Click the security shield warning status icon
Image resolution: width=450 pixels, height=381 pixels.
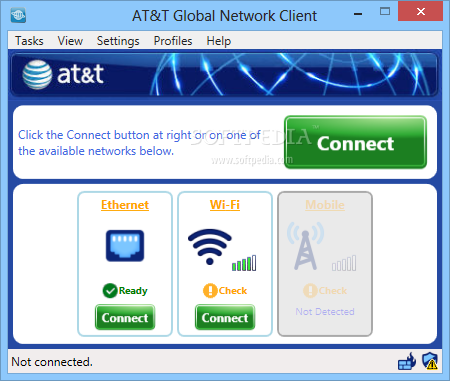click(x=430, y=361)
